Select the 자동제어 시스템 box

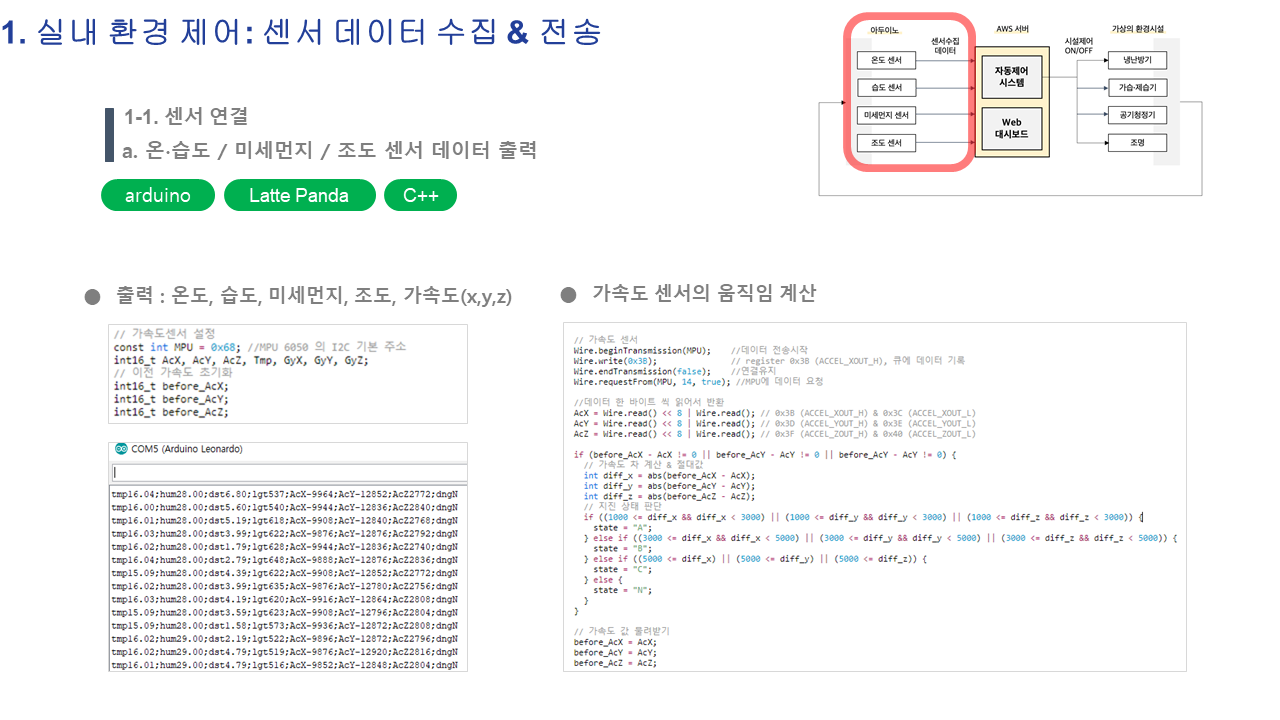[1012, 76]
